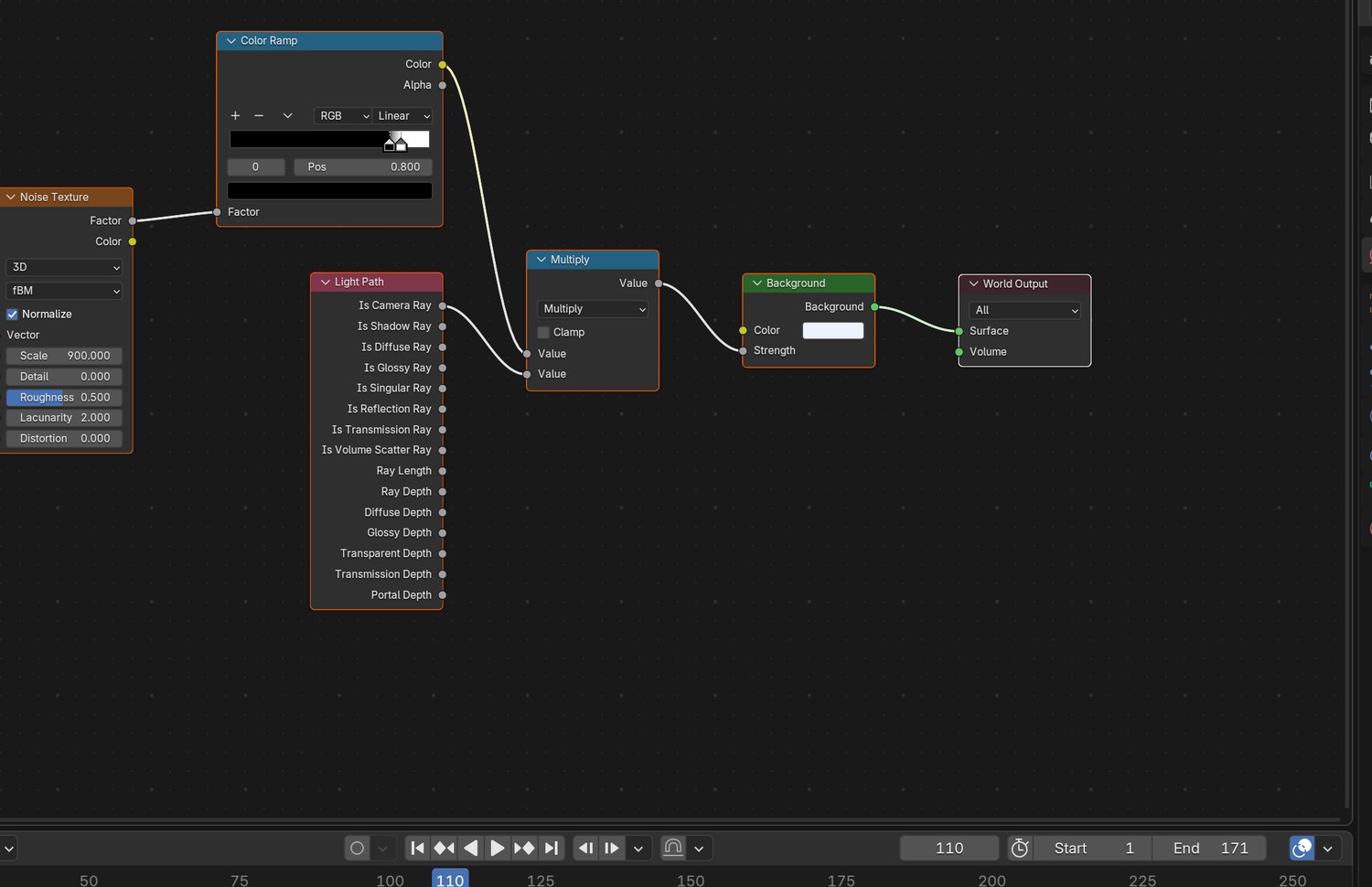Click the Is Shadow Ray output socket
Screen dimensions: 1372x887
point(443,326)
